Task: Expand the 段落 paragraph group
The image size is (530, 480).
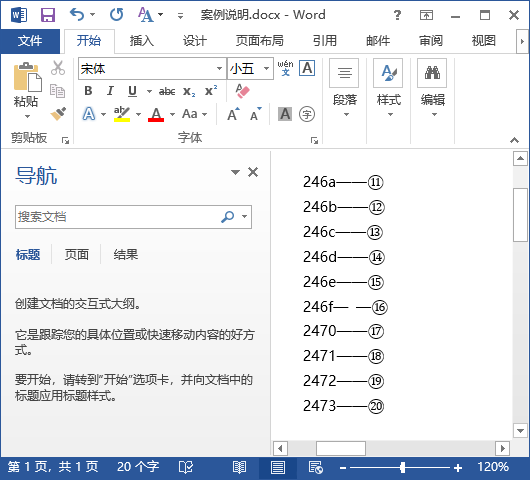Action: coord(344,89)
